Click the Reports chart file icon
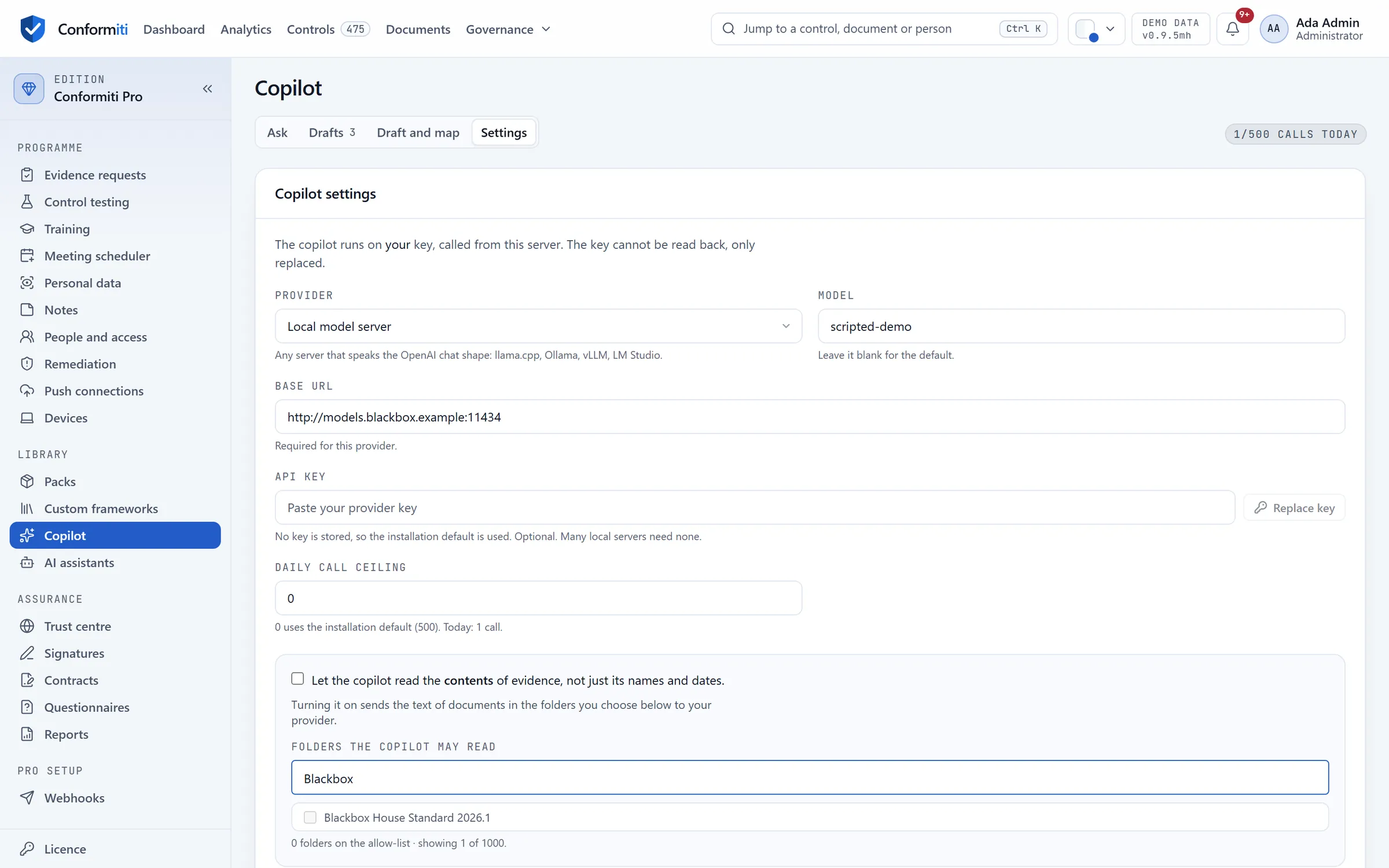 tap(27, 734)
